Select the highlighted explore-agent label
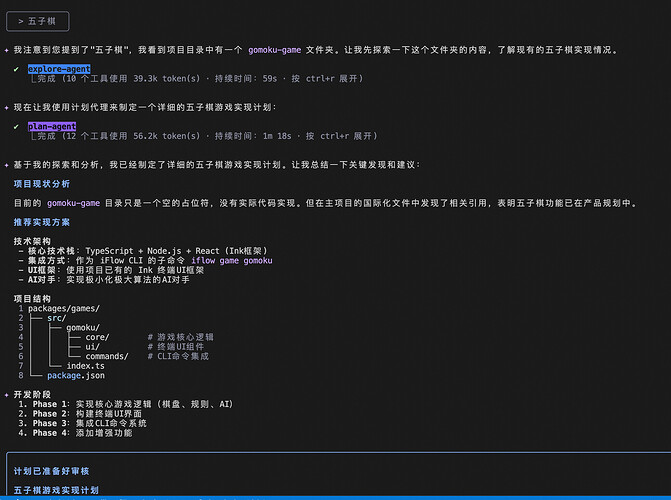Image resolution: width=671 pixels, height=500 pixels. [x=59, y=69]
